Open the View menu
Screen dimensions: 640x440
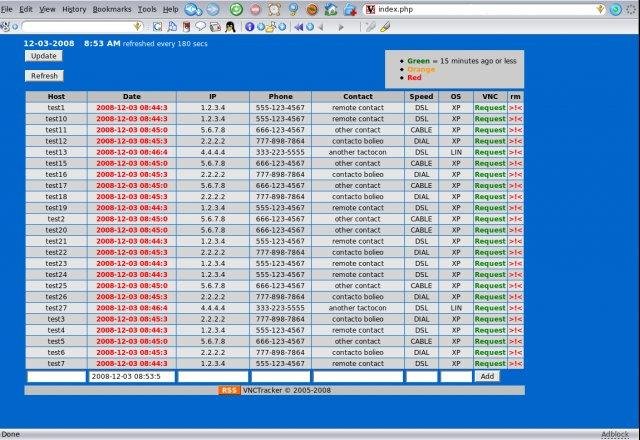(x=47, y=9)
